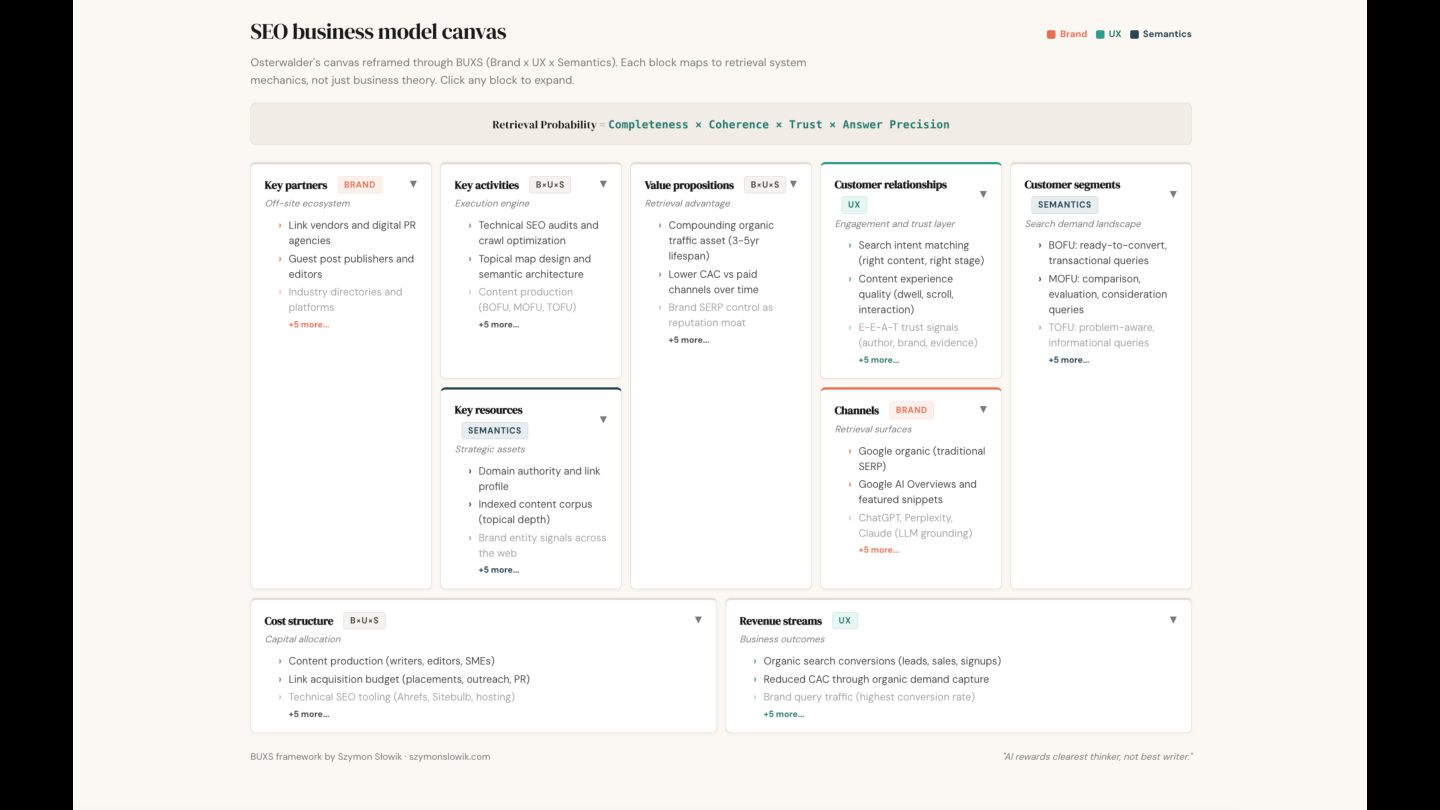Expand the Customer relationships block arrow
Image resolution: width=1440 pixels, height=810 pixels.
983,194
